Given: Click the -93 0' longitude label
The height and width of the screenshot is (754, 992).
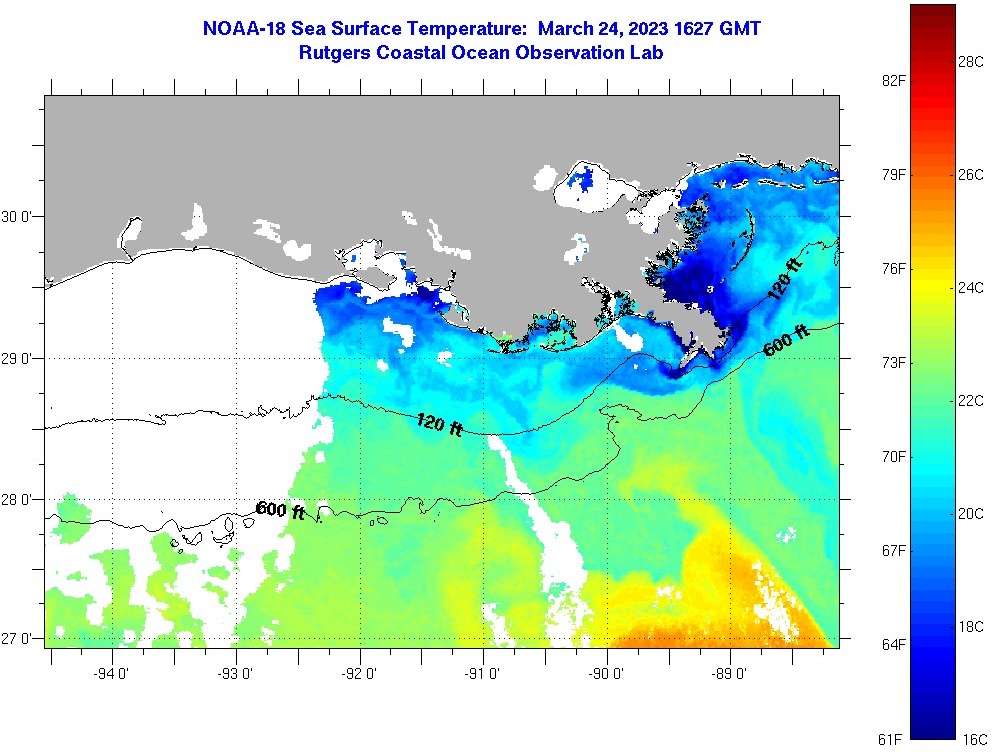Looking at the screenshot, I should 235,674.
